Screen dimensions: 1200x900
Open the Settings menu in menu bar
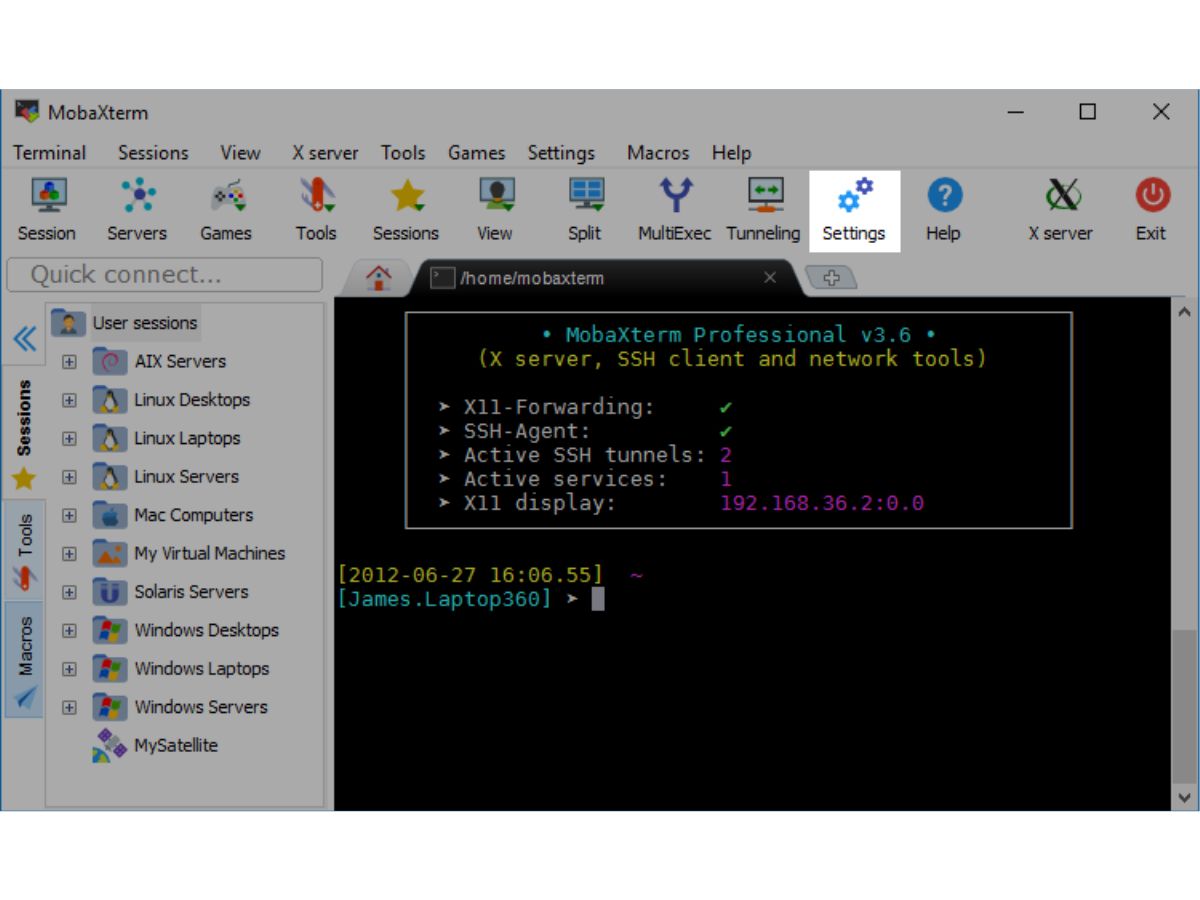[x=561, y=153]
